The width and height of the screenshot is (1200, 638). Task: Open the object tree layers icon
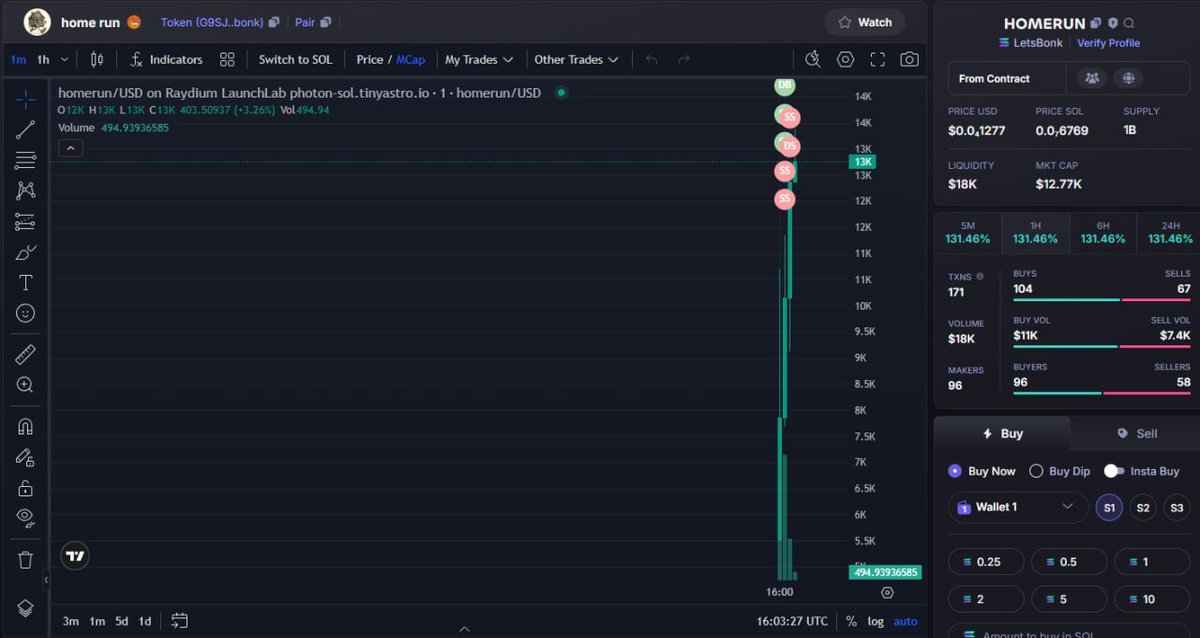tap(25, 607)
